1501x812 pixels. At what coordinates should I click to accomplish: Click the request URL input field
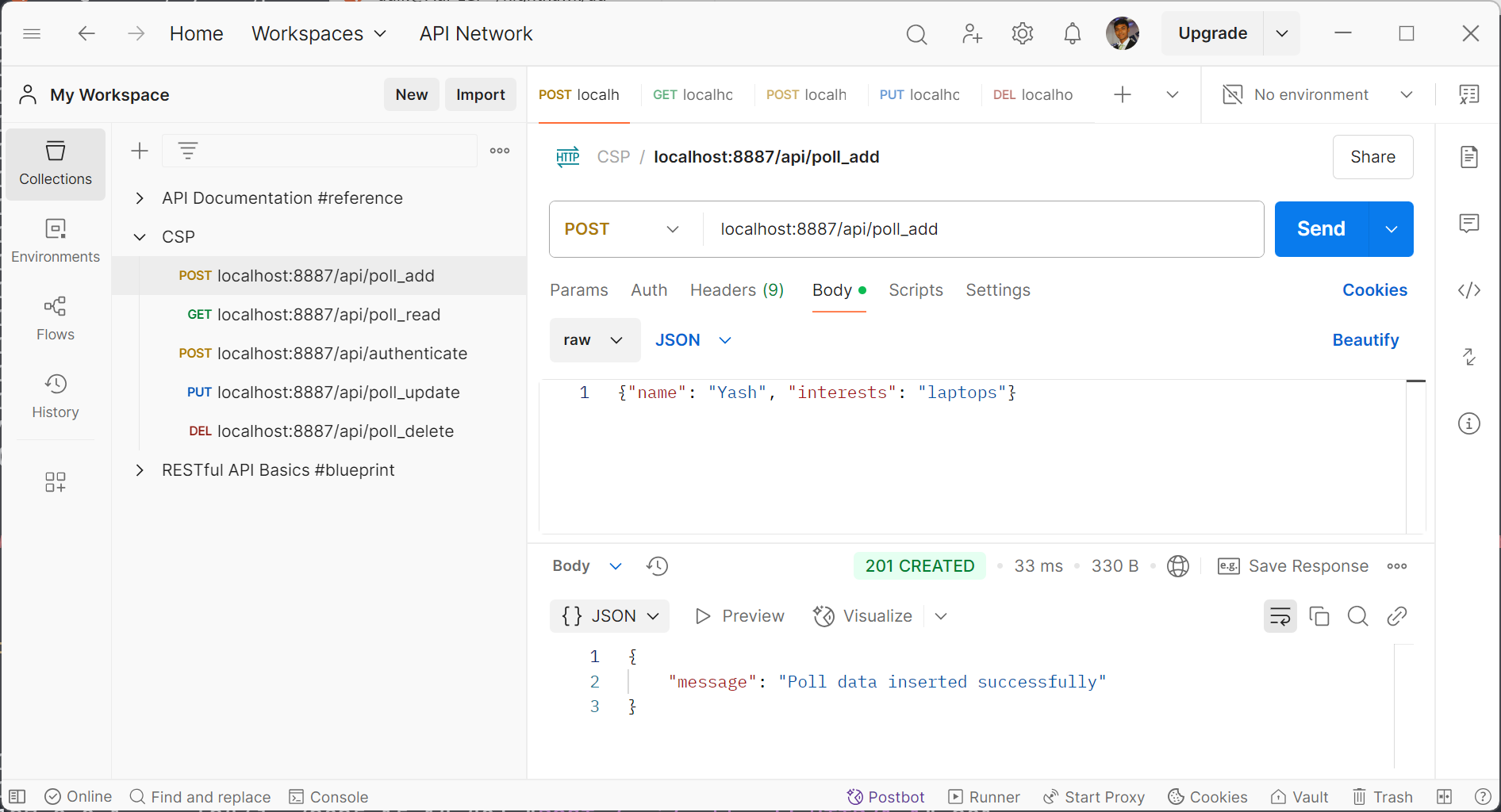tap(980, 229)
